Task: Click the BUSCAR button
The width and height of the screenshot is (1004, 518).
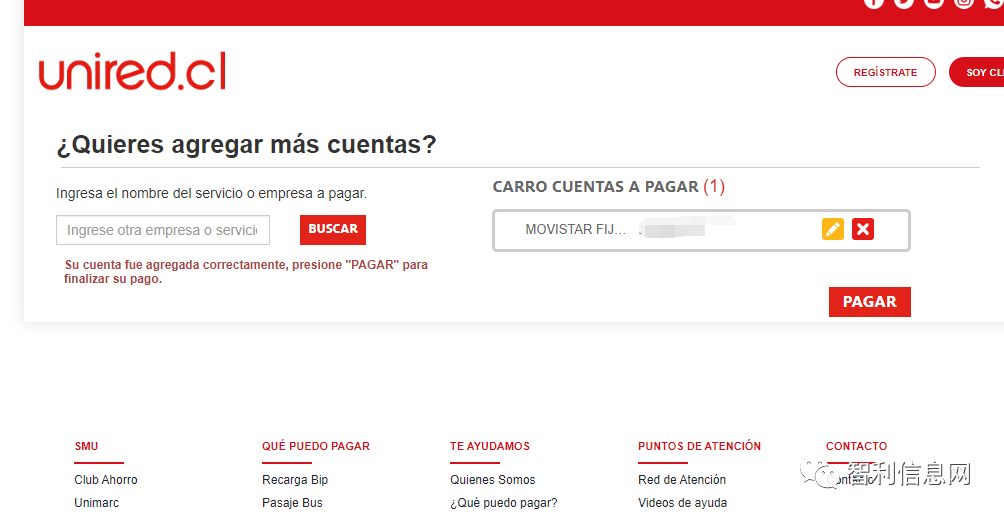Action: pos(333,229)
